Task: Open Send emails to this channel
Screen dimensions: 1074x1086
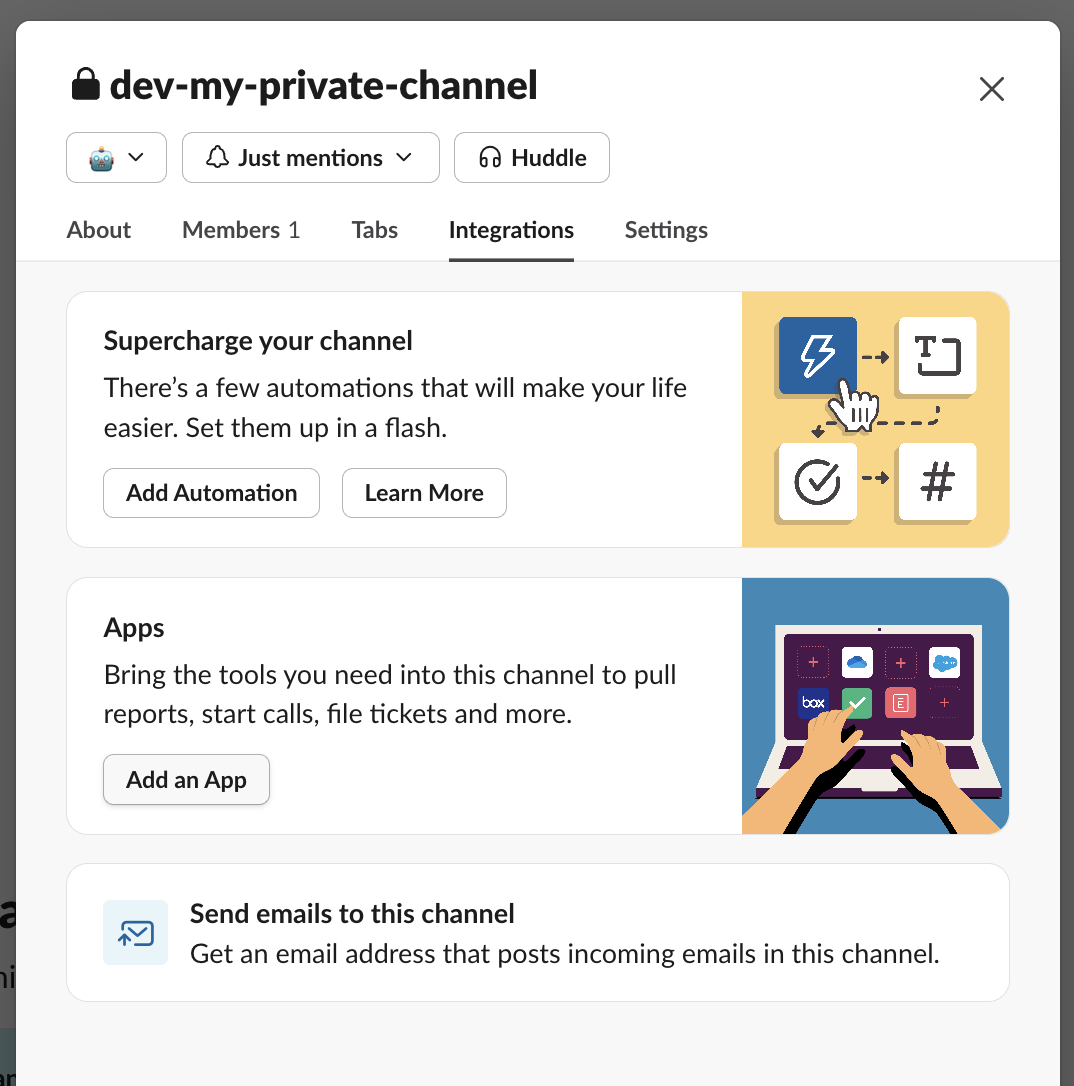Action: [x=537, y=932]
